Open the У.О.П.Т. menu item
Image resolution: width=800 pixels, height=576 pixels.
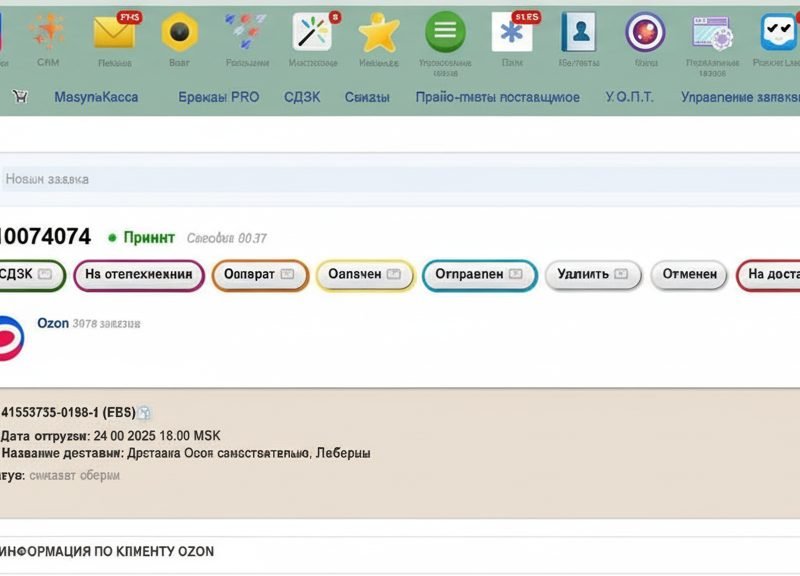(629, 97)
